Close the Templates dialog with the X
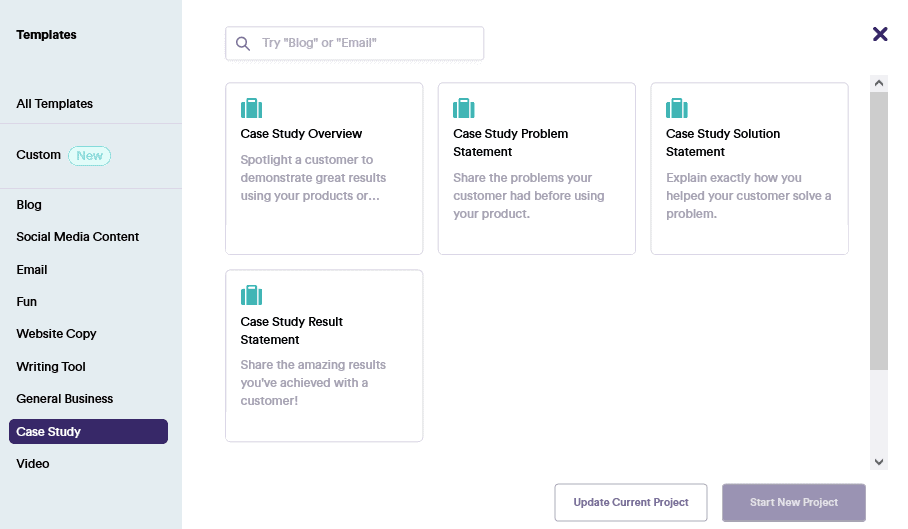 [880, 34]
